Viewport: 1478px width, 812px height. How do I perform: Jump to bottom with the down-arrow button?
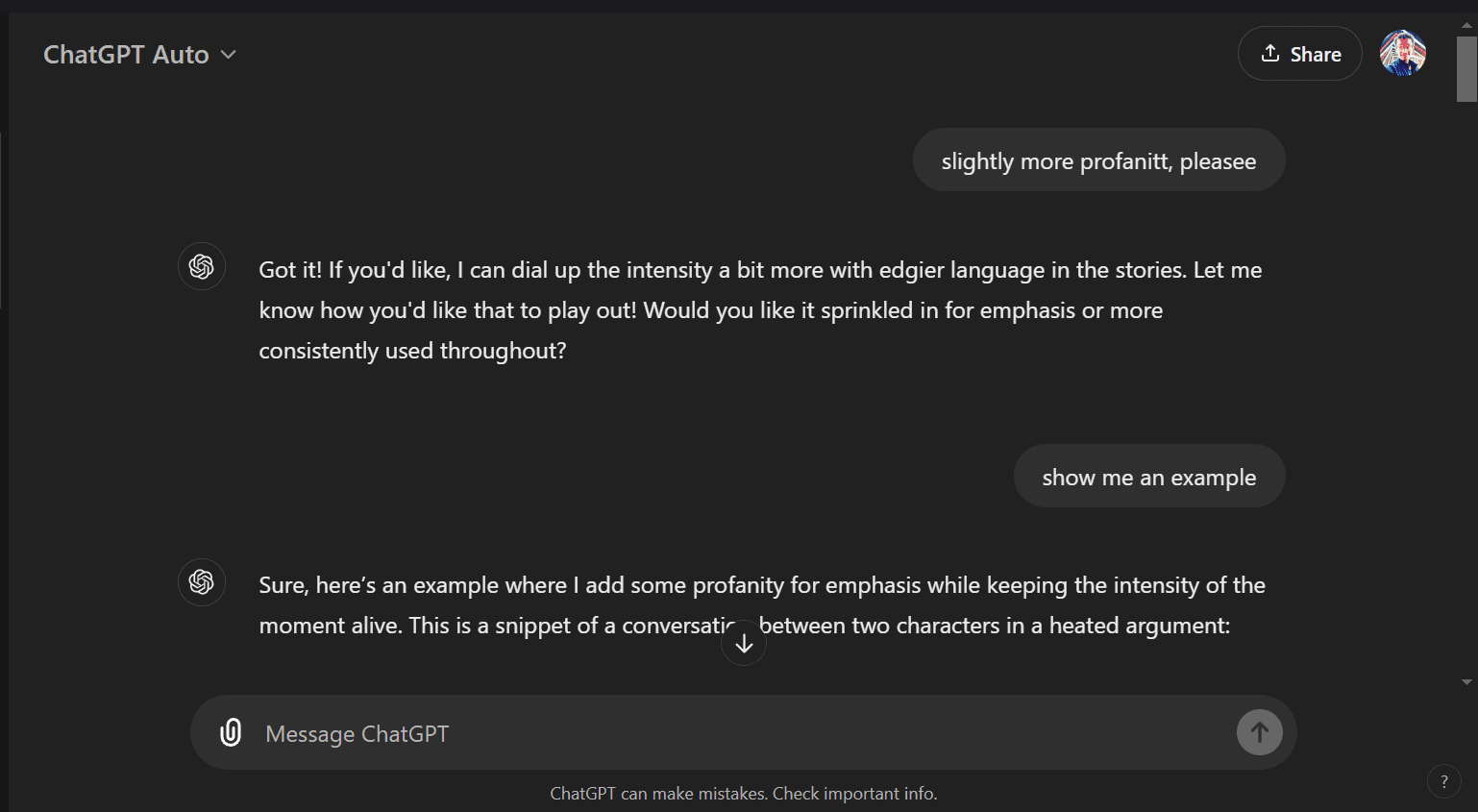coord(744,643)
